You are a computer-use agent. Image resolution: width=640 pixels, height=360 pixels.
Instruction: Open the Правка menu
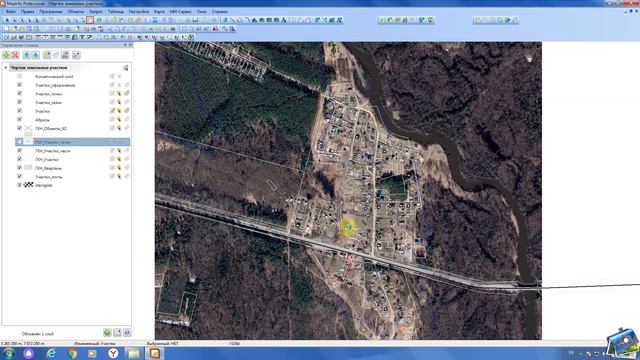pos(28,12)
